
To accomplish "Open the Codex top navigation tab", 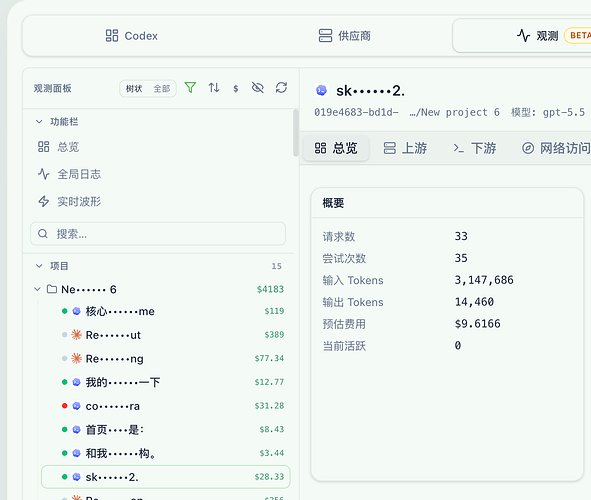I will coord(131,36).
